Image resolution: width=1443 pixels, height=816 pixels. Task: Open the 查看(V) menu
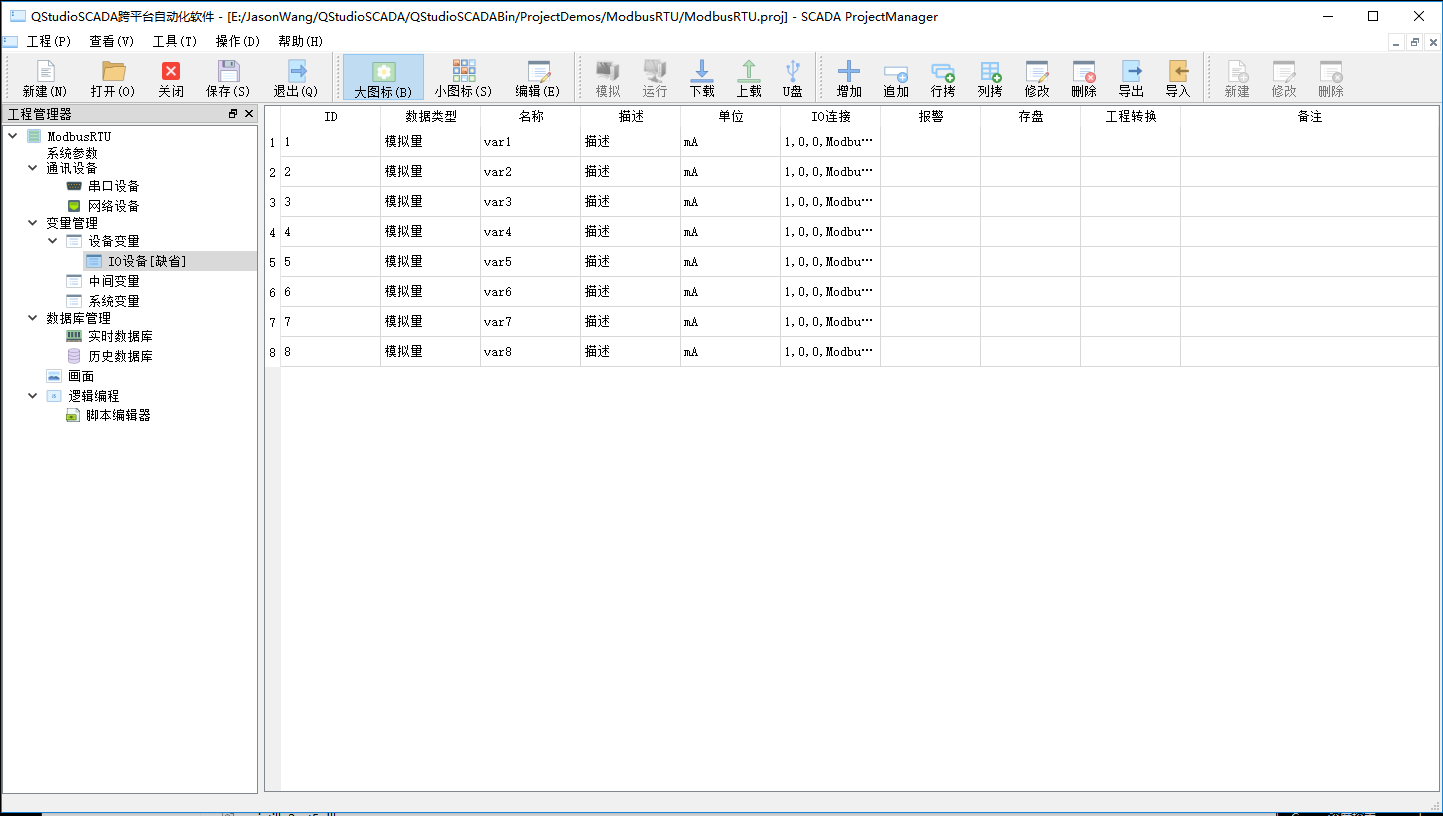coord(110,41)
